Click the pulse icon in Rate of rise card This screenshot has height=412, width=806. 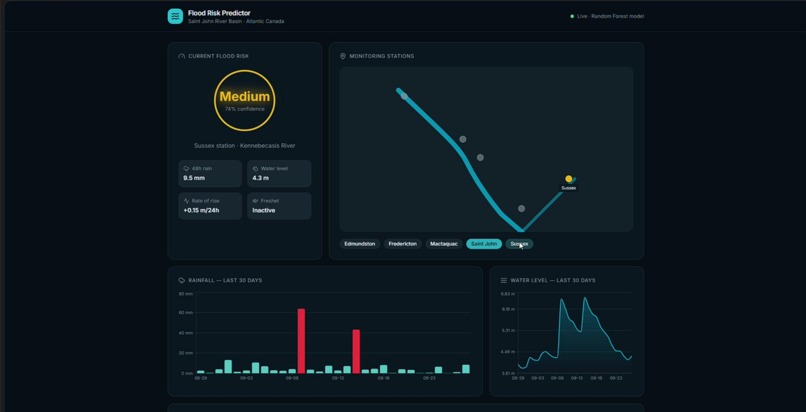(x=186, y=201)
